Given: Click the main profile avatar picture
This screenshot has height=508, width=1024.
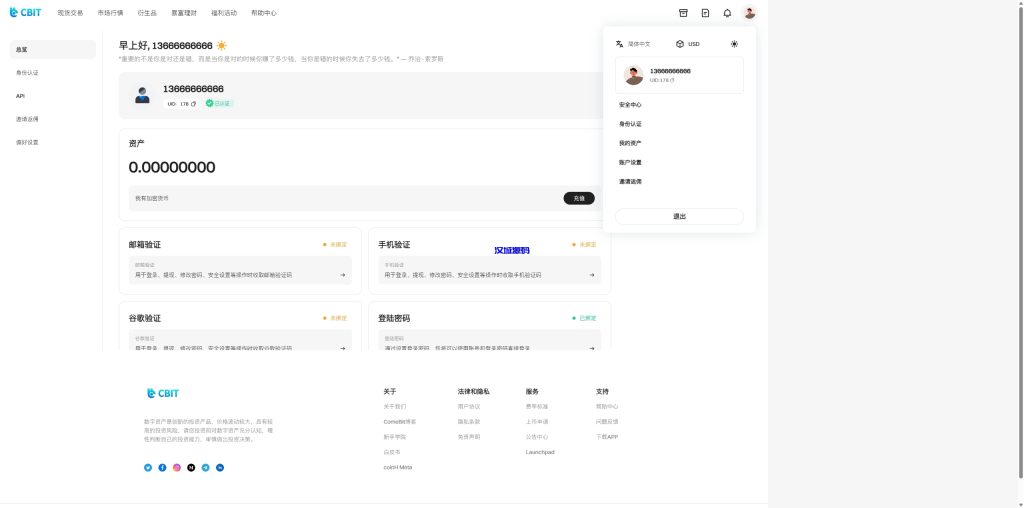Looking at the screenshot, I should pos(142,95).
